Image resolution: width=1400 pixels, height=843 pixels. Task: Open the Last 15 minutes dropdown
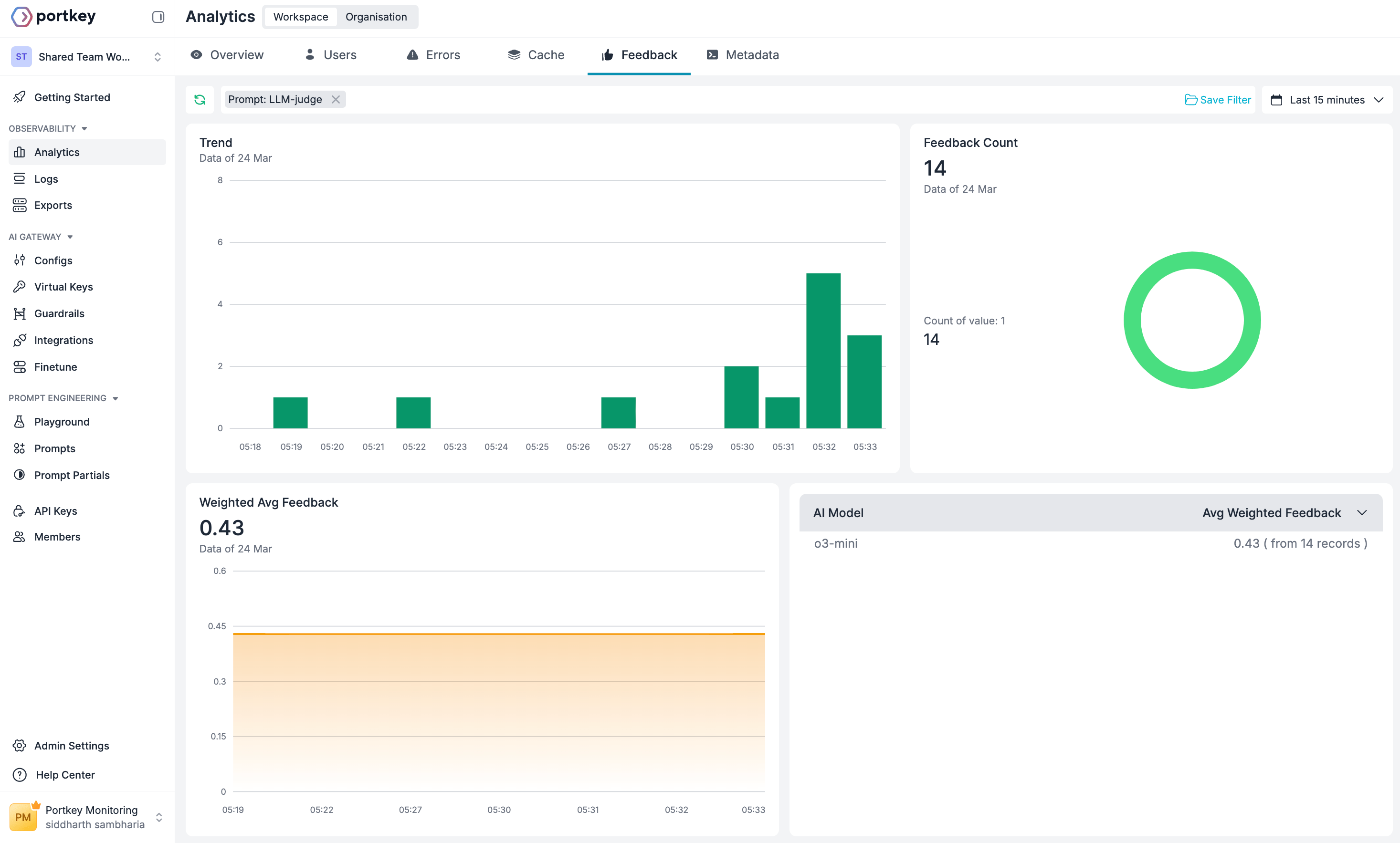pyautogui.click(x=1326, y=99)
